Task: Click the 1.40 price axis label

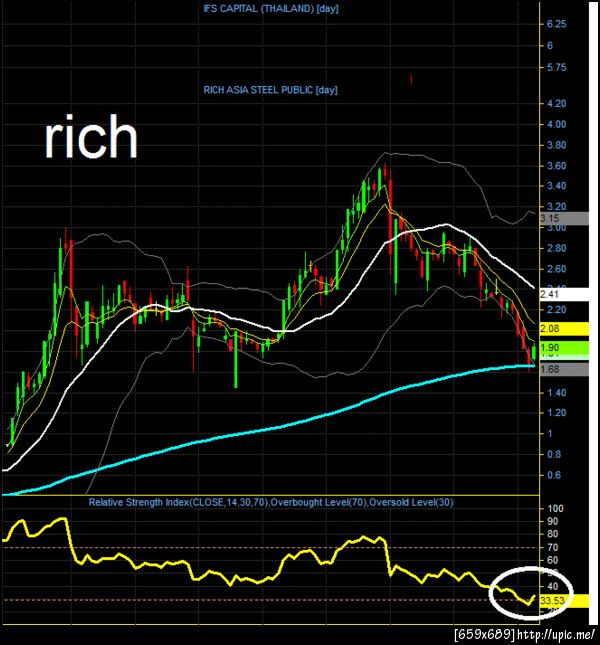Action: point(556,393)
